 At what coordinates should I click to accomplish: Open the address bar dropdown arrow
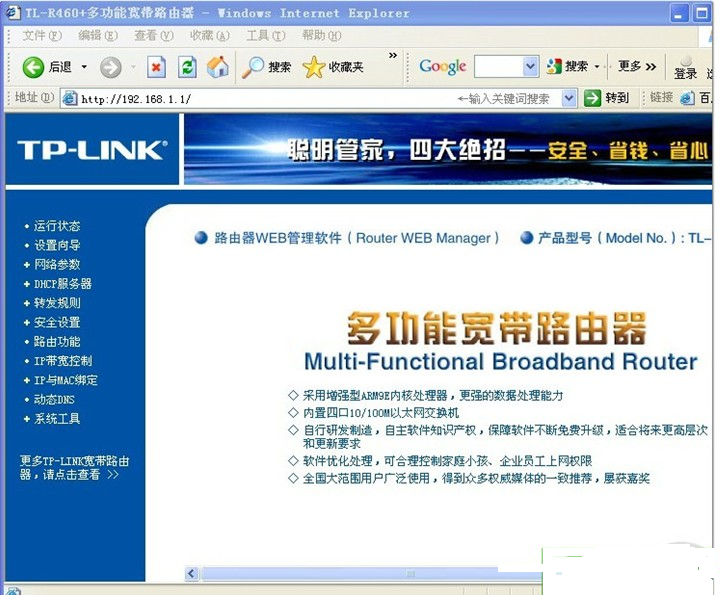pyautogui.click(x=568, y=98)
